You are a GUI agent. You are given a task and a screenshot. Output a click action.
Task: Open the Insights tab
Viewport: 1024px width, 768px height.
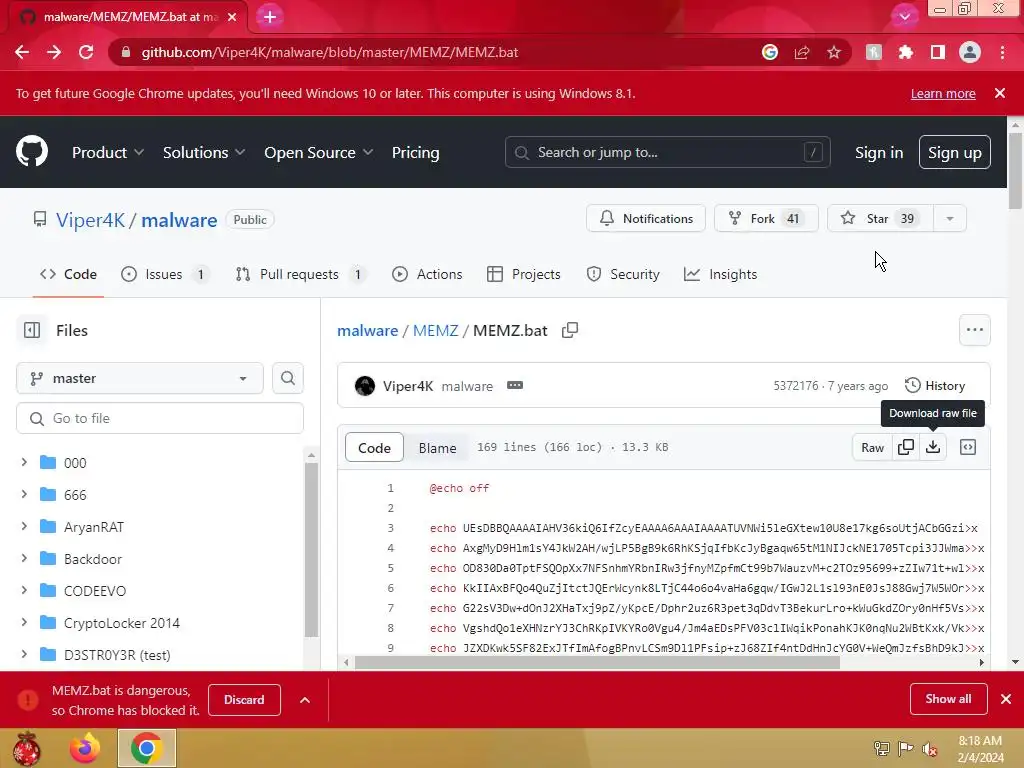720,274
